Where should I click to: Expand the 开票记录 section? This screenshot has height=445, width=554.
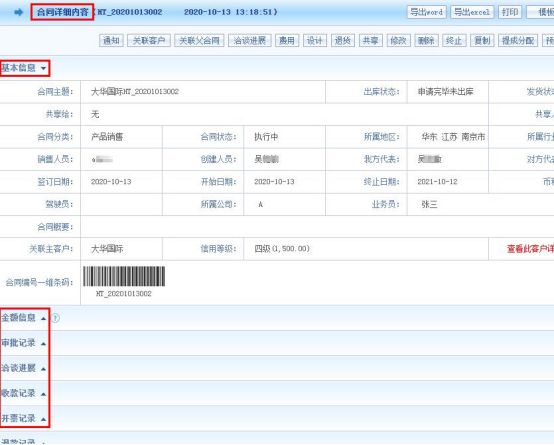(x=24, y=418)
